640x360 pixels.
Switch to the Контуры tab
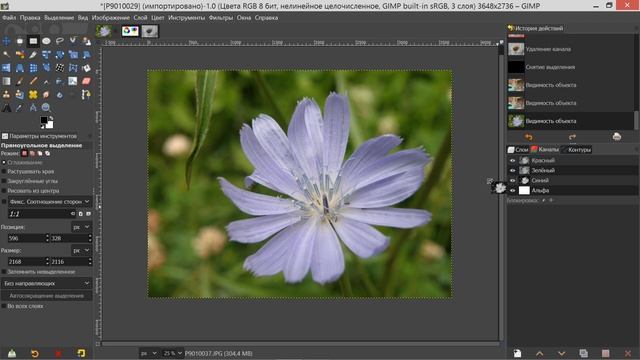pyautogui.click(x=576, y=150)
